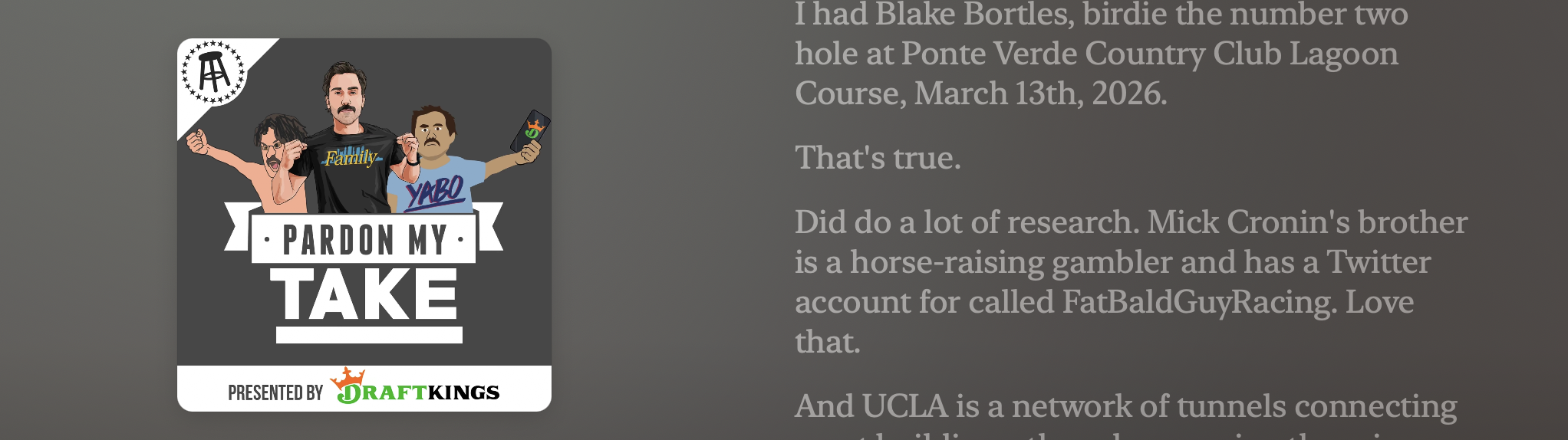Jump to the "That's true." transcript line
This screenshot has width=1568, height=440.
tap(878, 158)
